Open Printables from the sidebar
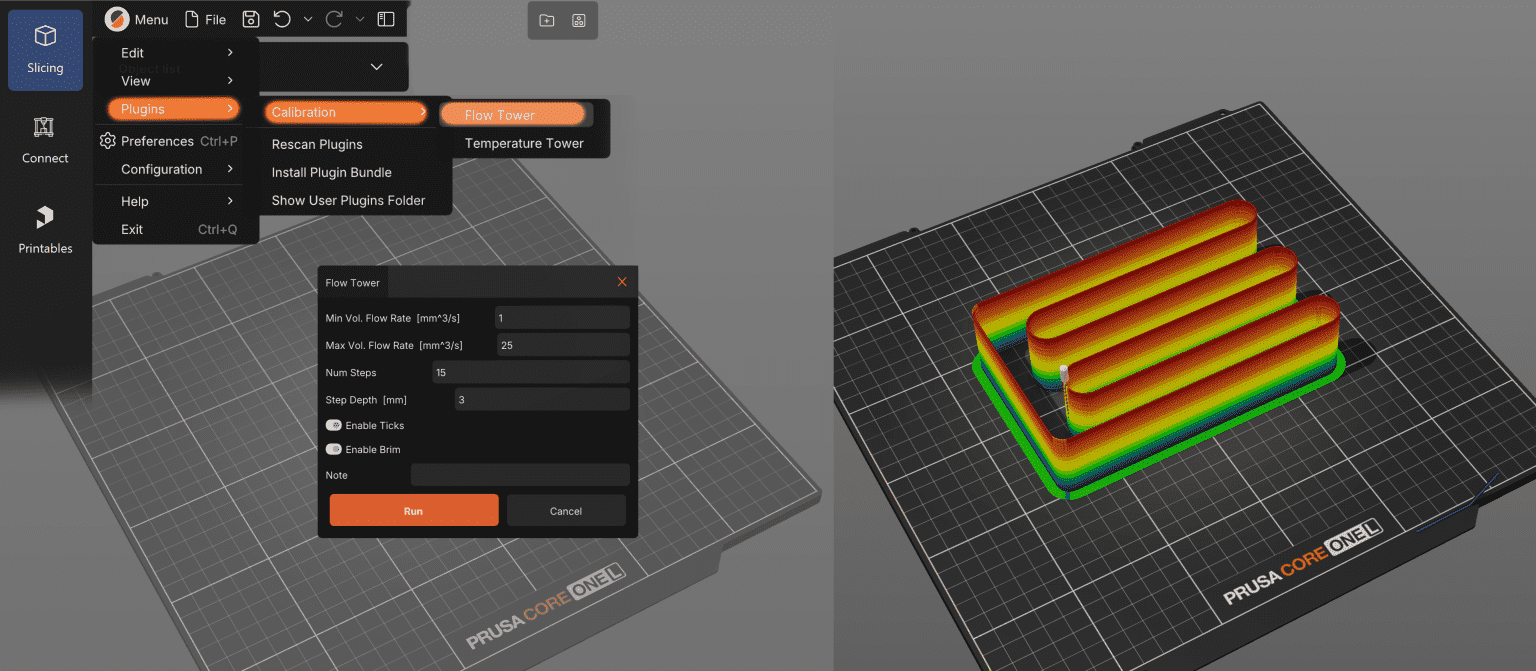This screenshot has width=1536, height=671. [45, 230]
